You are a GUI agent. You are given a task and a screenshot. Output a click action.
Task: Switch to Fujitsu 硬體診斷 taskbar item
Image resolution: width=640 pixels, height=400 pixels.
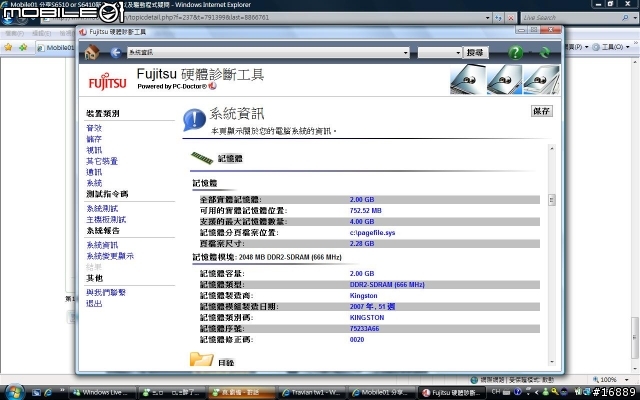coord(453,392)
